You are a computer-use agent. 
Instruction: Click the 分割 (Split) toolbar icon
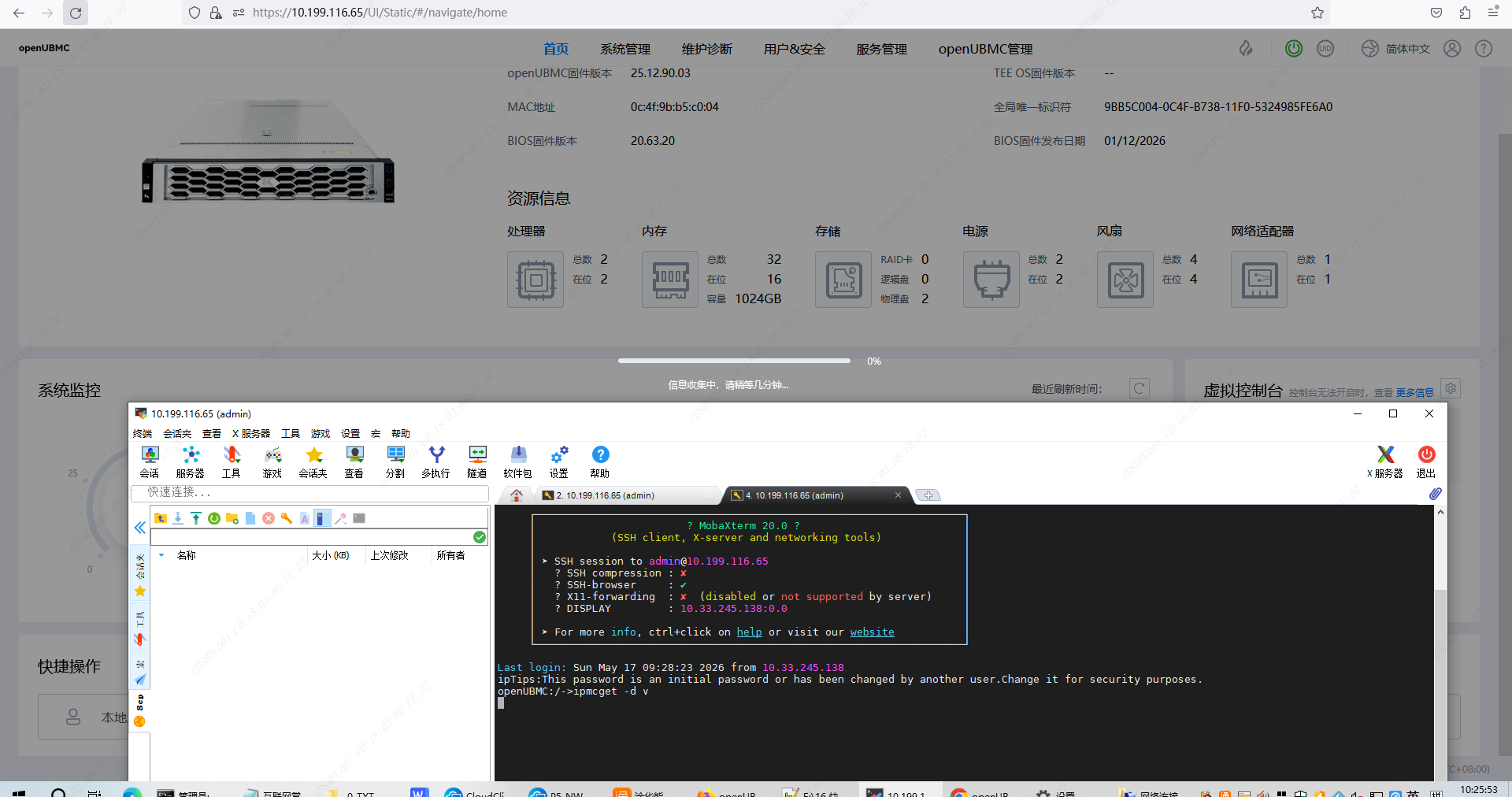pyautogui.click(x=395, y=462)
